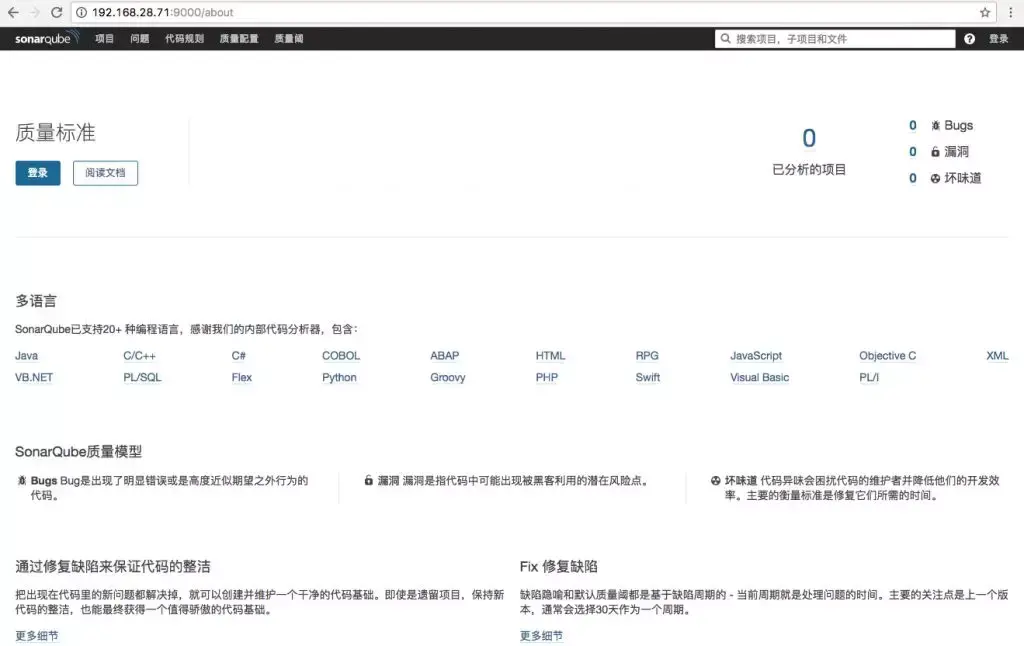Open the COBOL language link

tap(341, 356)
